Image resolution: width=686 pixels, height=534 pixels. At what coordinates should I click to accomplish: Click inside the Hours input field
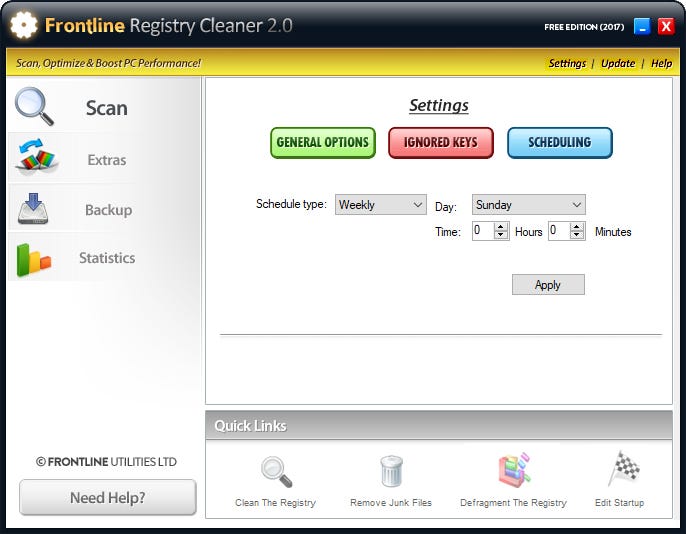[x=483, y=231]
